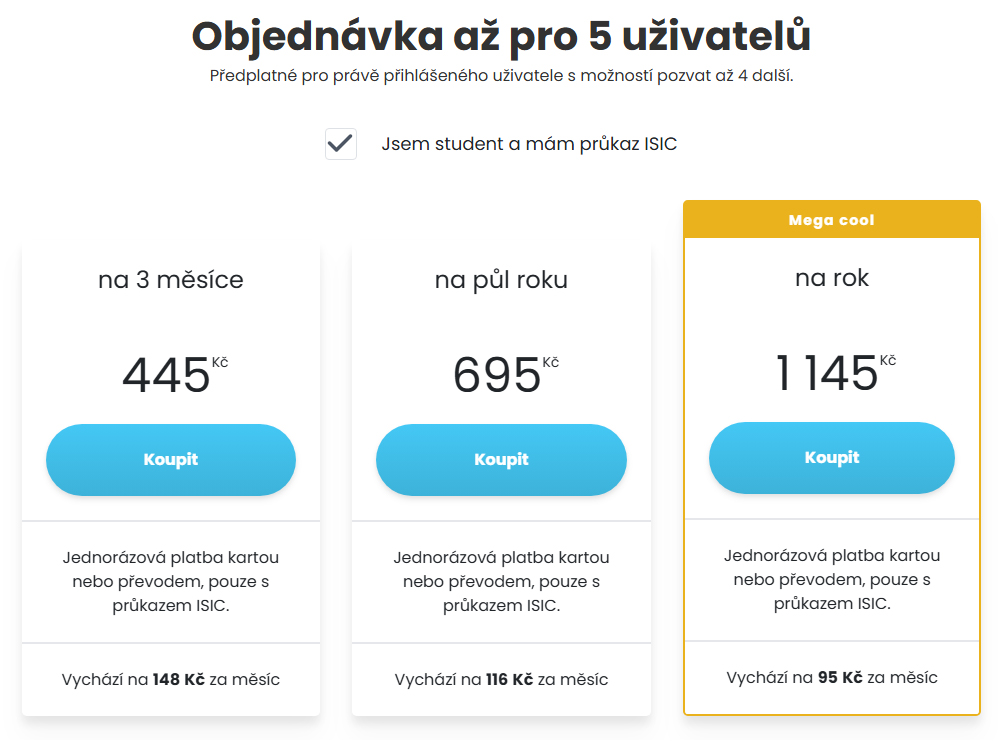Click the "Jsem student a mám průkaz ISIC" label
The height and width of the screenshot is (741, 998).
click(x=528, y=144)
